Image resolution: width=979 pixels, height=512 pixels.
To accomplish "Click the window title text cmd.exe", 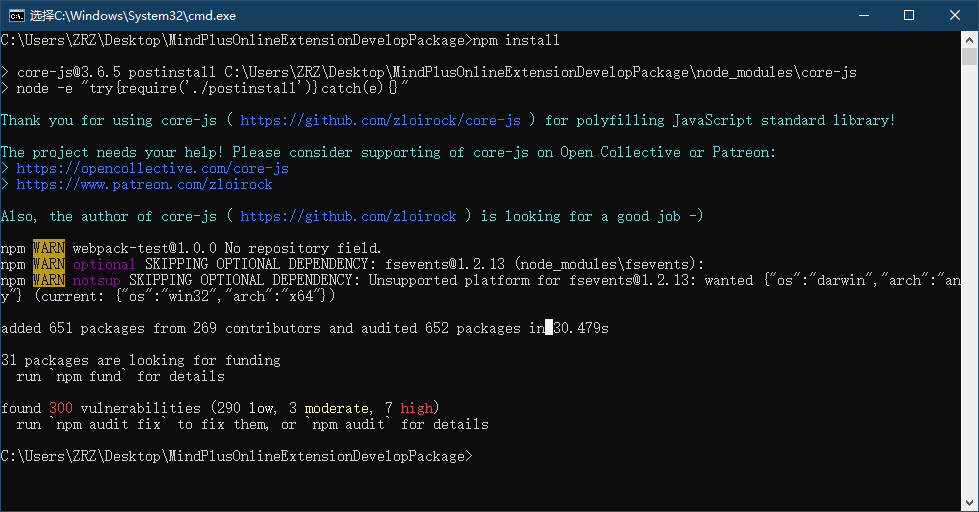I will click(x=133, y=16).
